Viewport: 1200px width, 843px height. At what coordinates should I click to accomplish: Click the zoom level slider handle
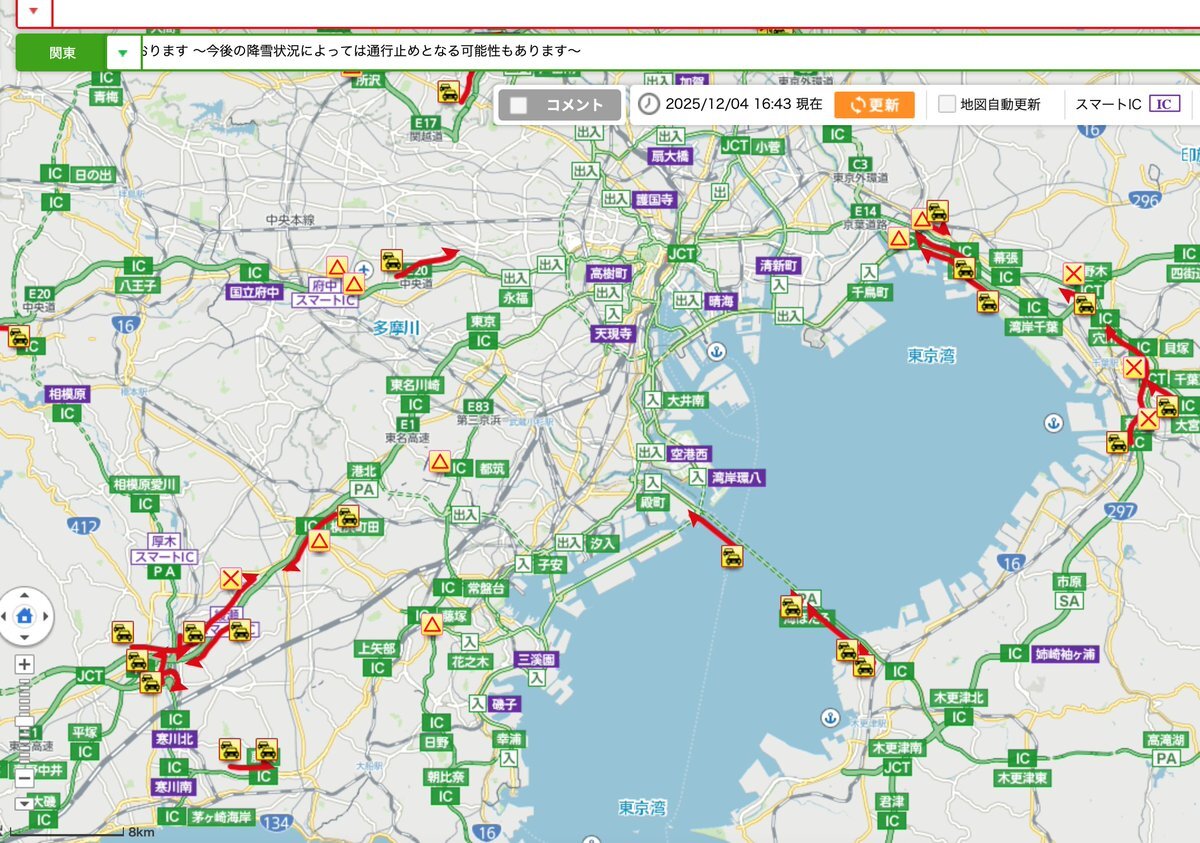click(x=25, y=721)
